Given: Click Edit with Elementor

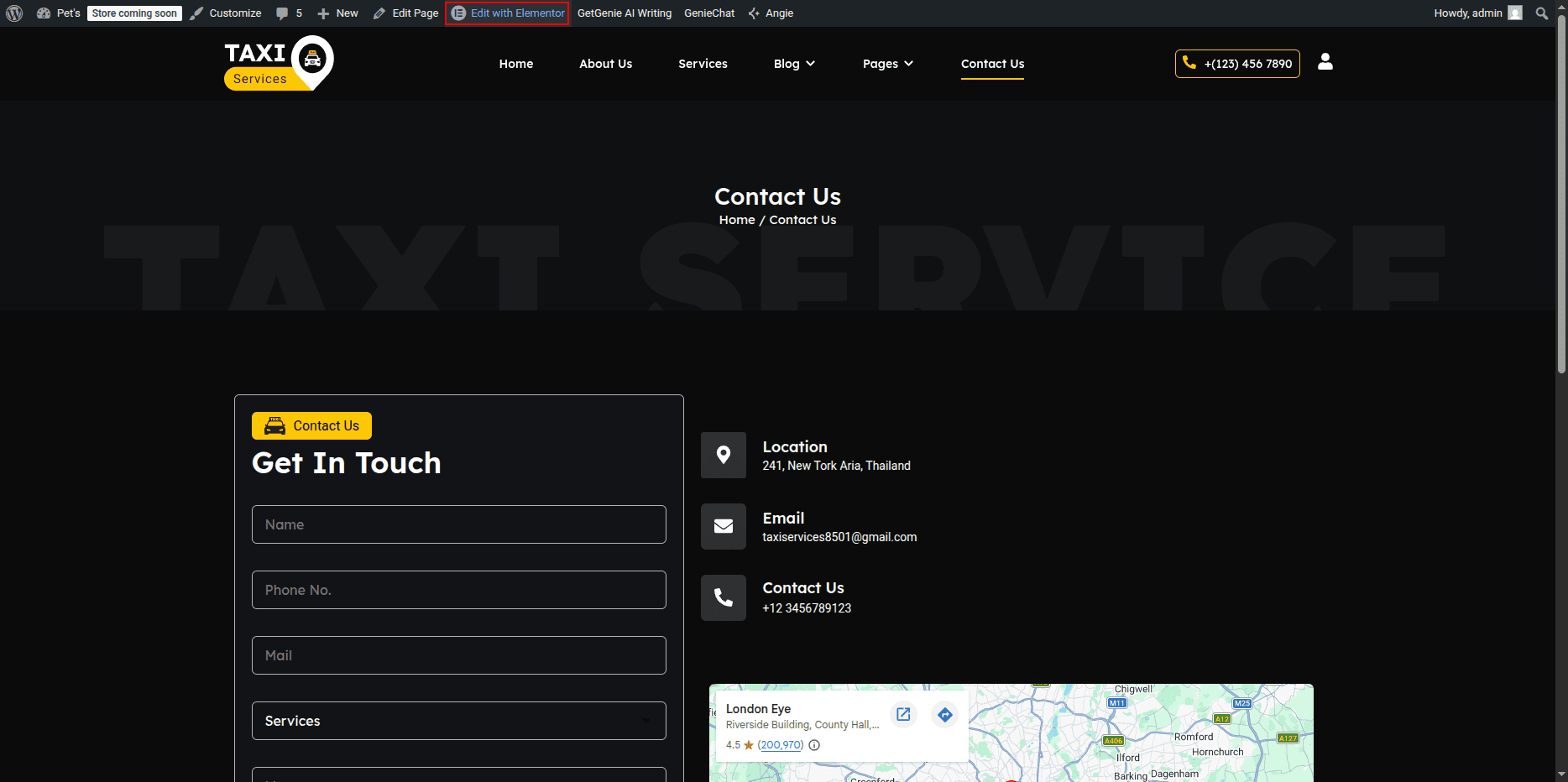Looking at the screenshot, I should click(508, 13).
